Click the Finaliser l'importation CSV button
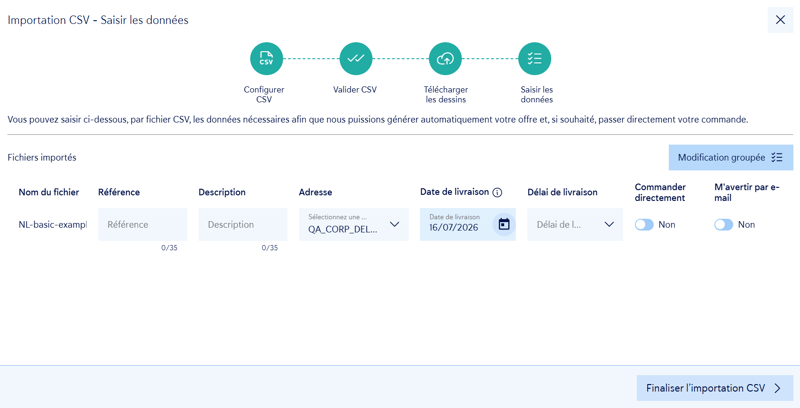Viewport: 800px width, 408px height. pyautogui.click(x=715, y=388)
